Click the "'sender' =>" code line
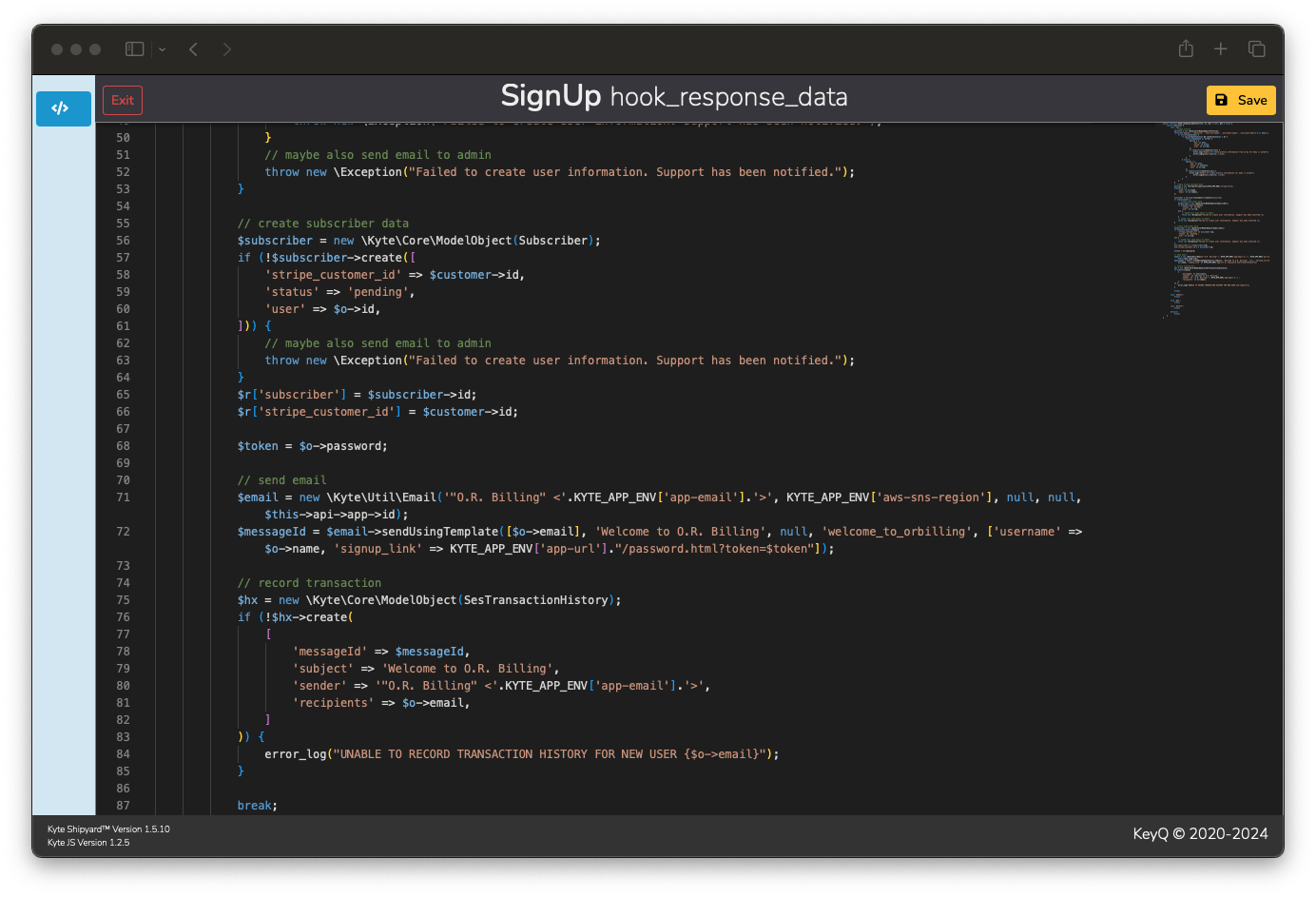The width and height of the screenshot is (1316, 897). pos(501,686)
